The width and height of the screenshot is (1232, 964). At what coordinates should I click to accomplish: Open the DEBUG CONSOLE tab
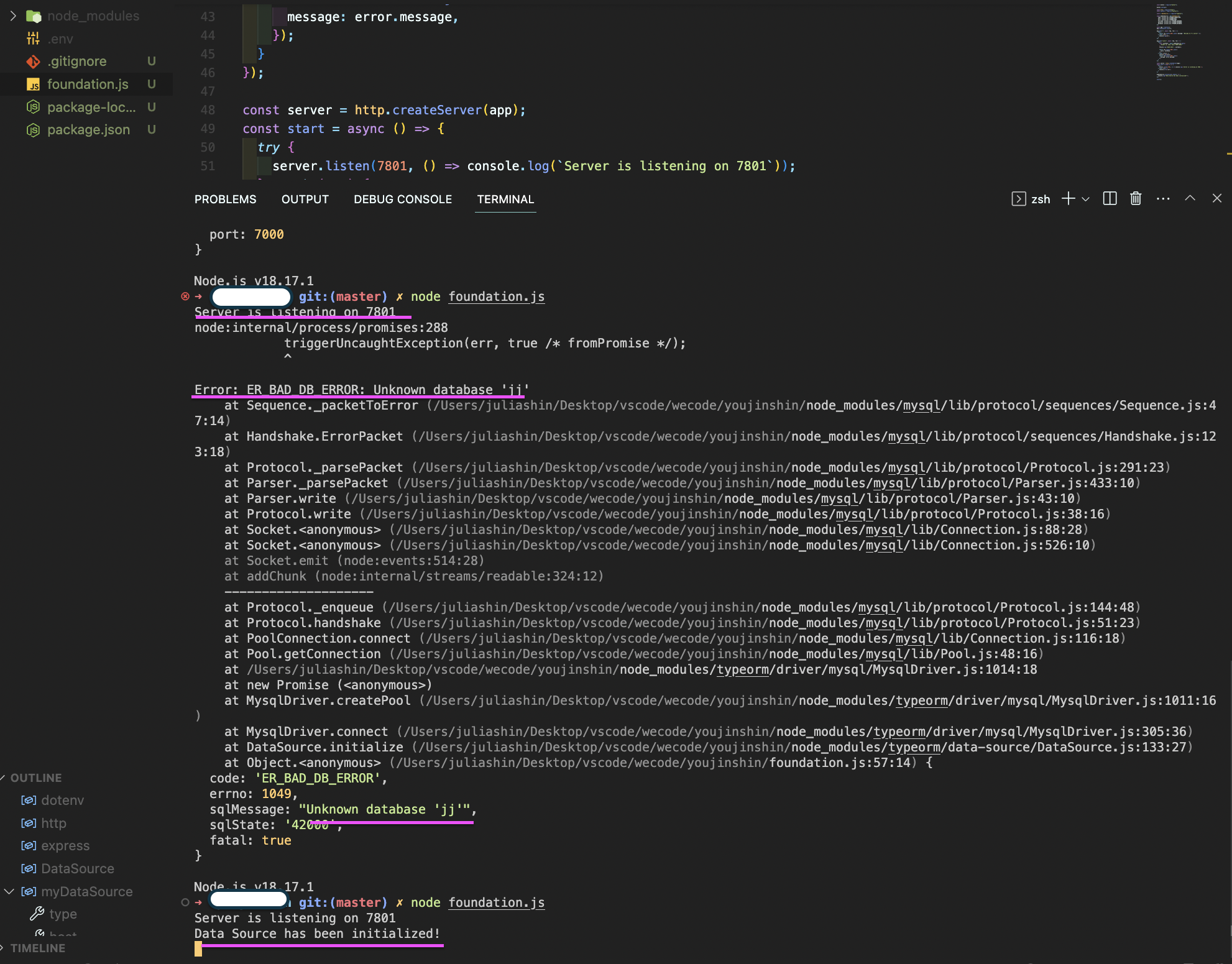[403, 199]
